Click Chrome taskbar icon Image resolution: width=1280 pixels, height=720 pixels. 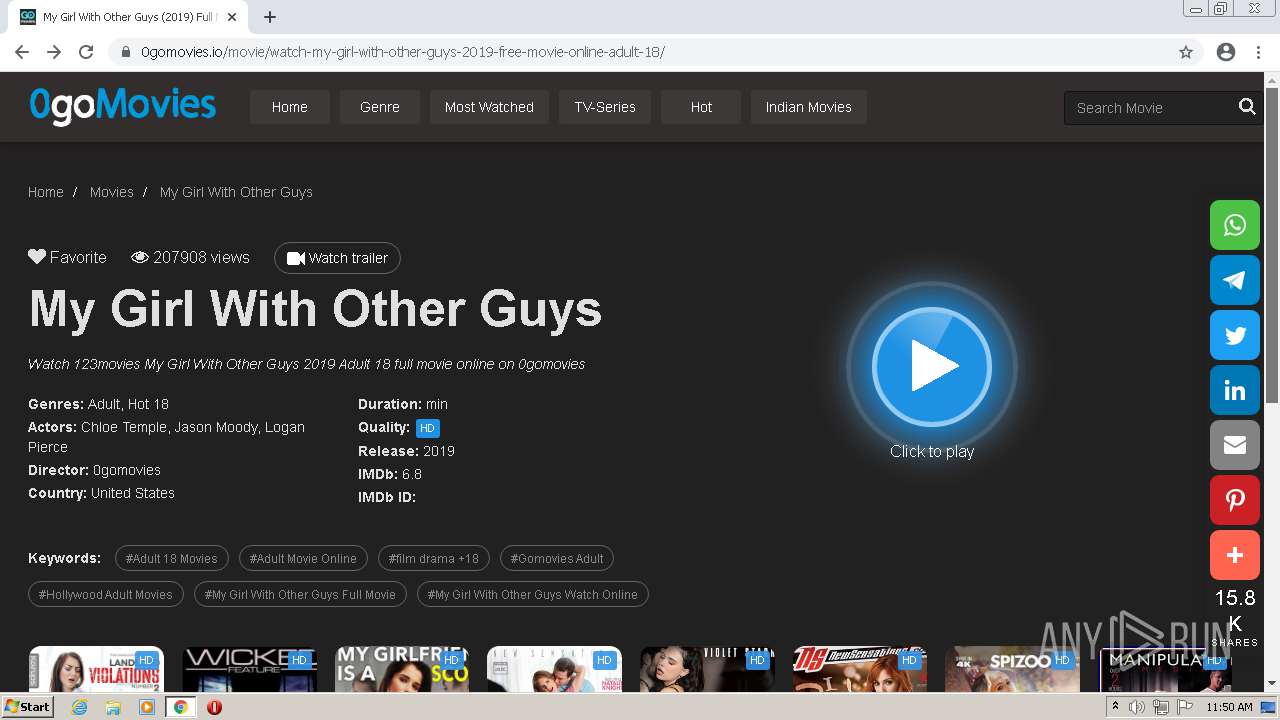[x=180, y=707]
